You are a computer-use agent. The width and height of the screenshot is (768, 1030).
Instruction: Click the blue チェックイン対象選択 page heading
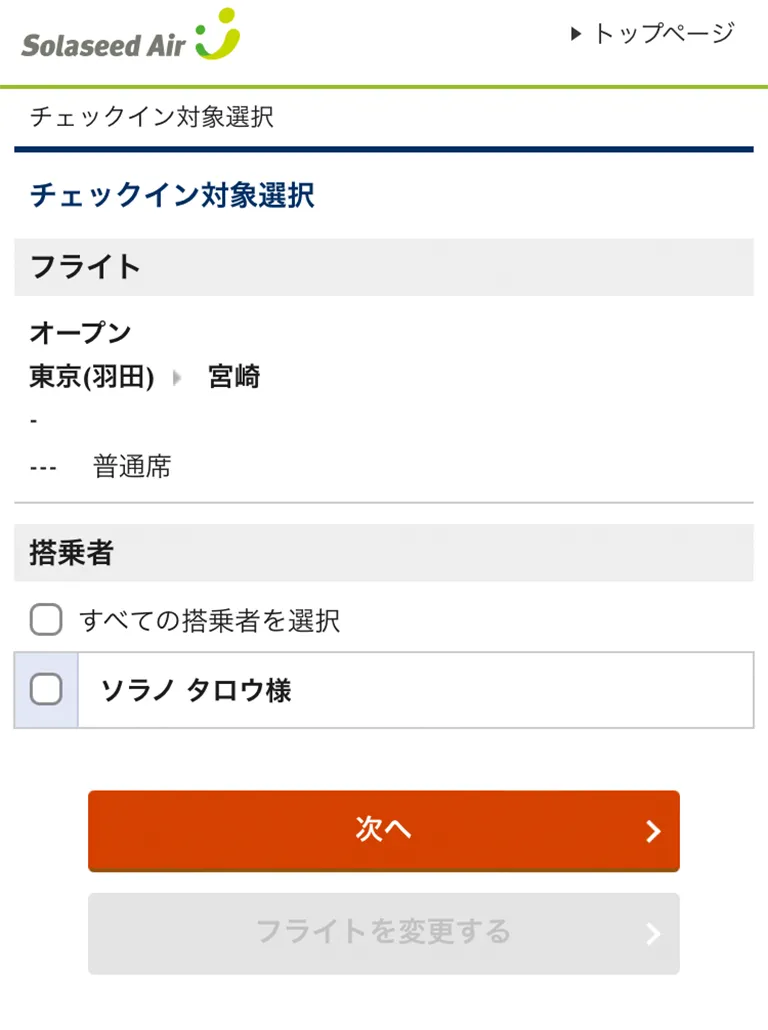point(172,195)
